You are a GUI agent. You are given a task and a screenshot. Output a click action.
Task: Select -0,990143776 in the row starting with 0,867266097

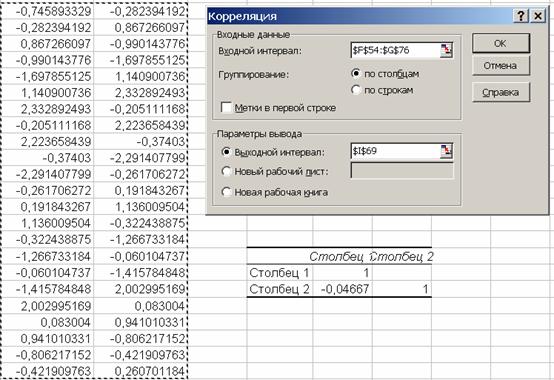[141, 44]
